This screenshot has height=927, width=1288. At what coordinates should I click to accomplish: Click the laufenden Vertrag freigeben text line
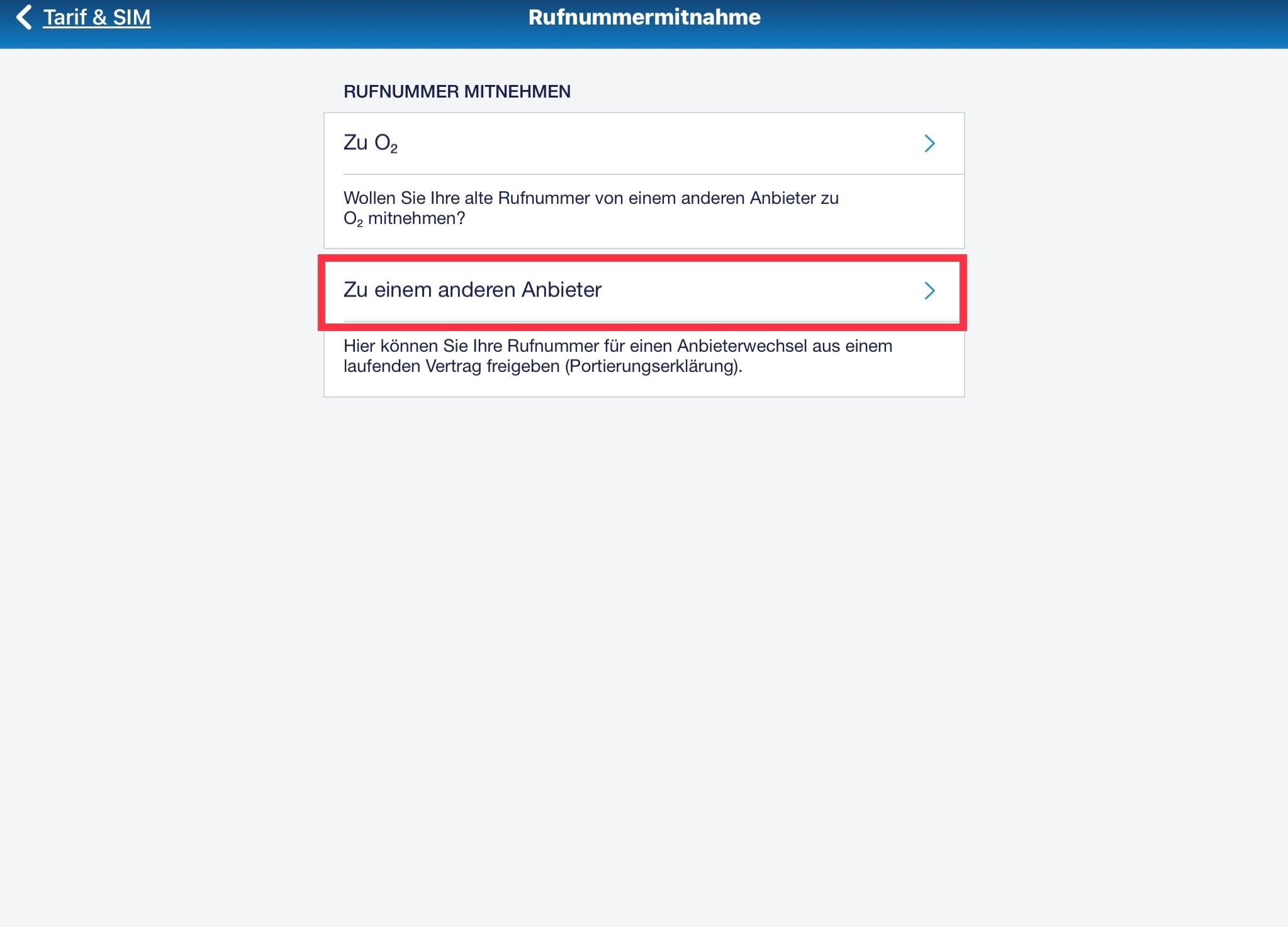click(x=542, y=366)
